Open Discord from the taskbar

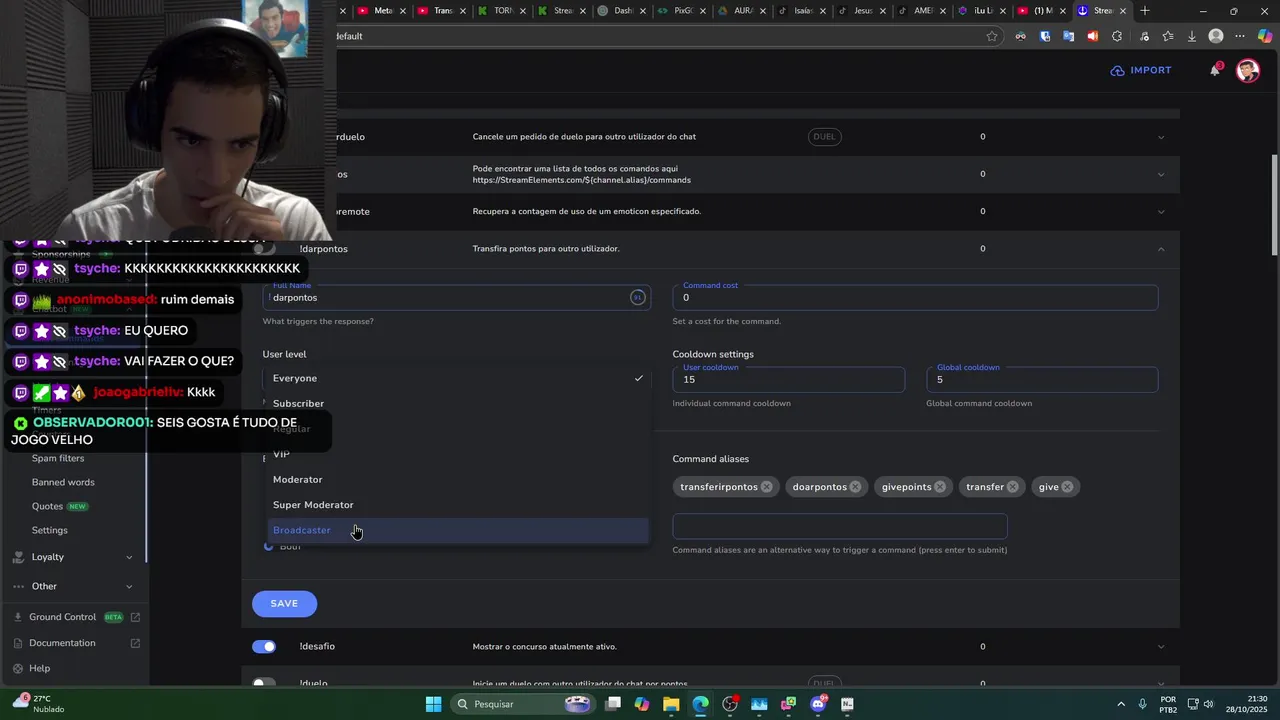click(x=818, y=704)
